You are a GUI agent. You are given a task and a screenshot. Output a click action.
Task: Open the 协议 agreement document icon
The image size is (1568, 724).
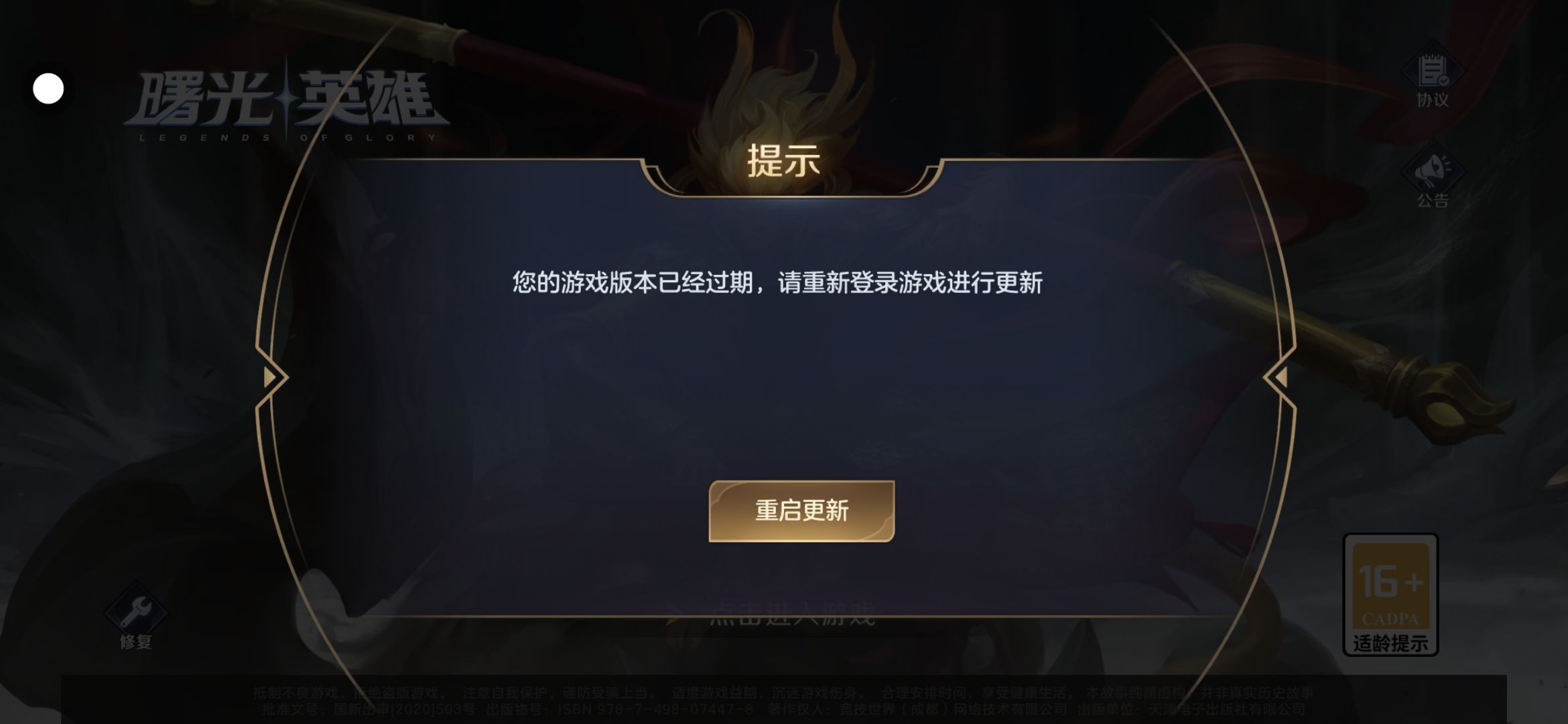coord(1433,70)
